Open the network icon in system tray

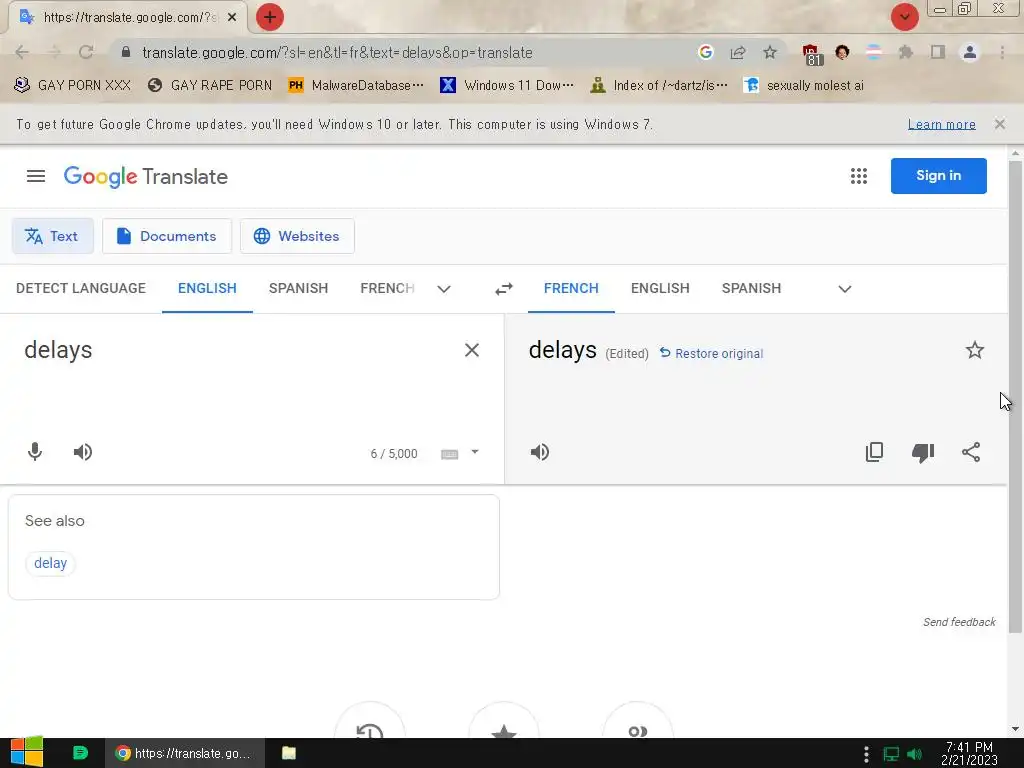tap(891, 754)
